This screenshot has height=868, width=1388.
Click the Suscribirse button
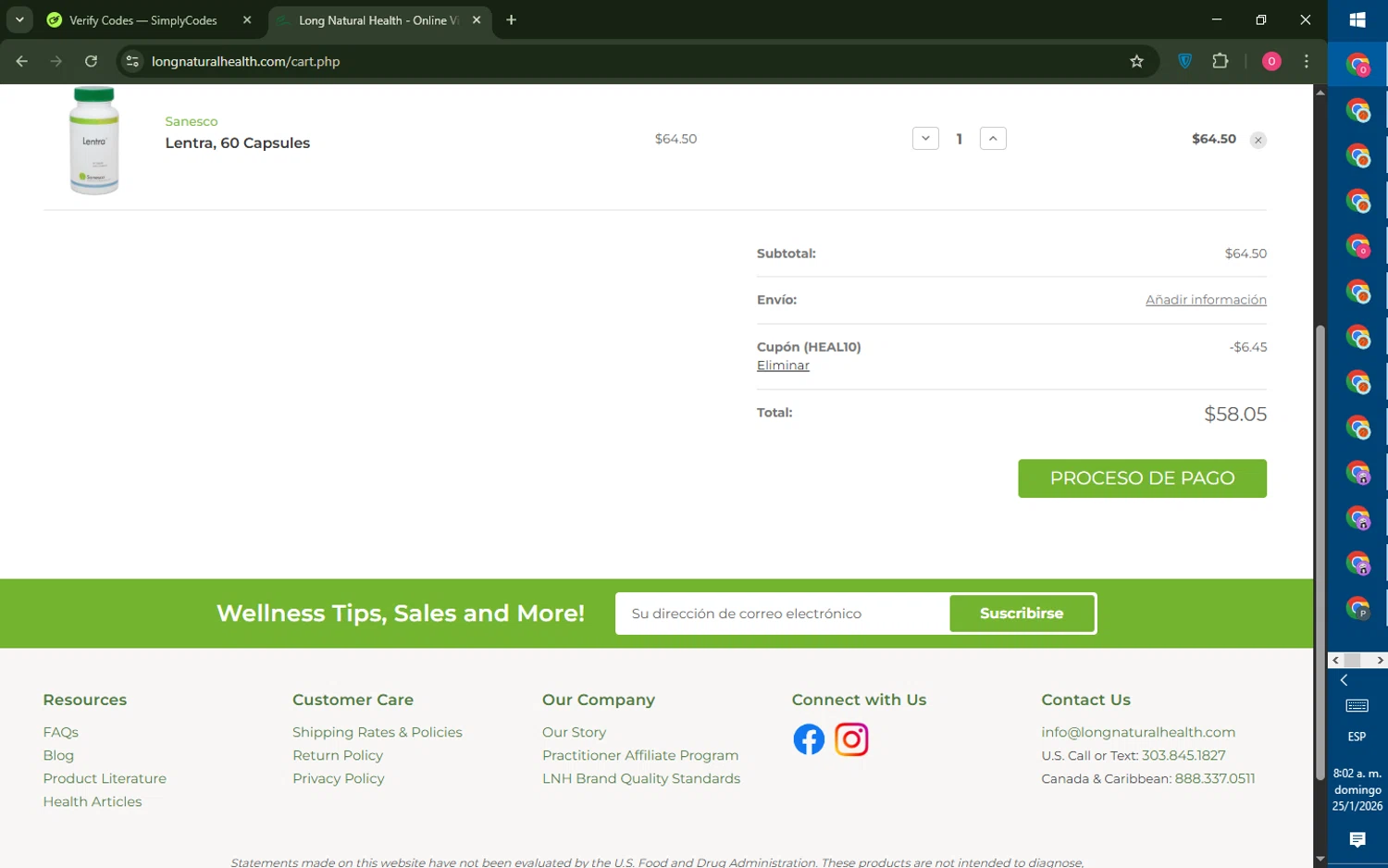pos(1022,614)
